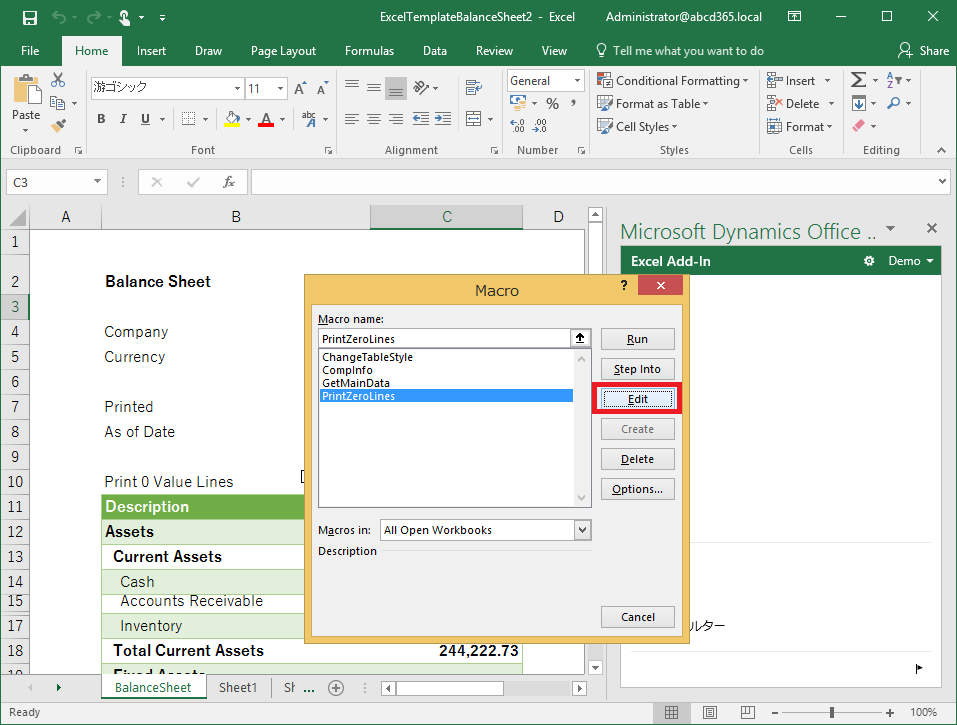Decrease decimal places
The width and height of the screenshot is (957, 725).
[x=540, y=126]
